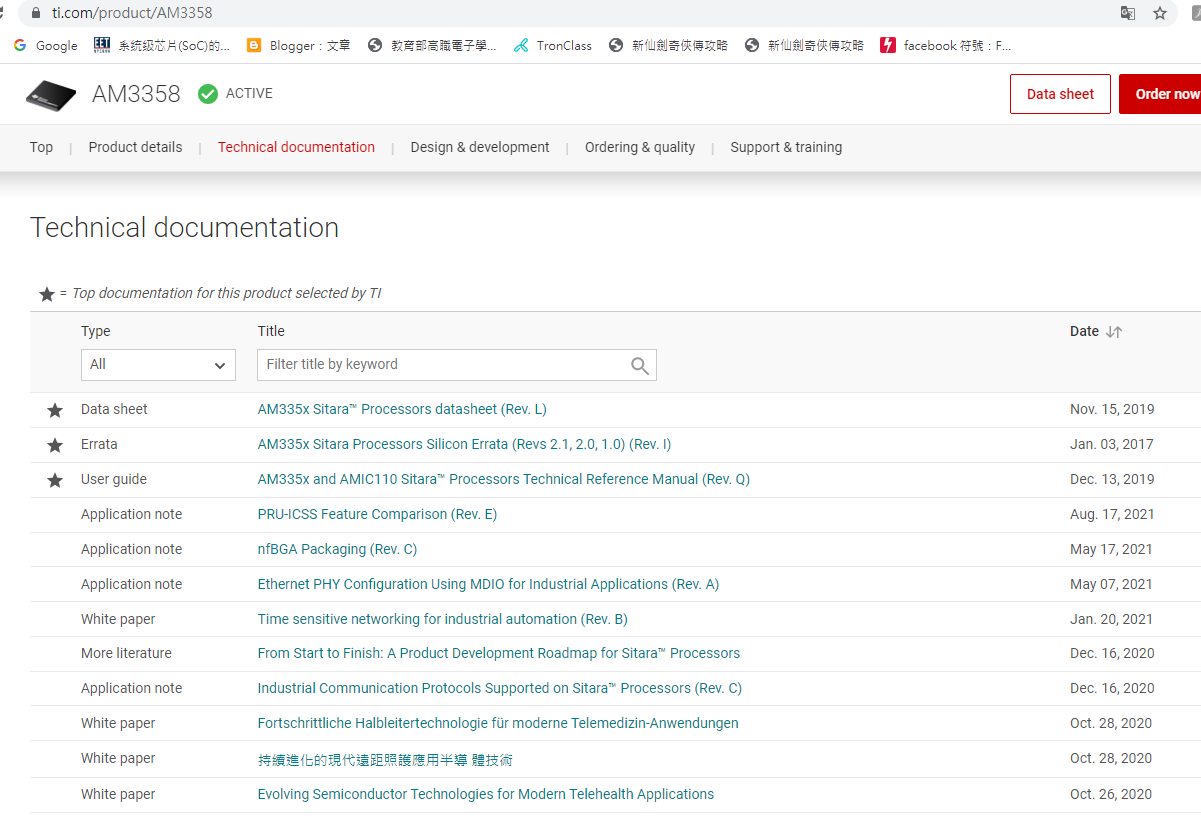Open Time sensitive networking white paper
This screenshot has width=1201, height=816.
[x=442, y=619]
